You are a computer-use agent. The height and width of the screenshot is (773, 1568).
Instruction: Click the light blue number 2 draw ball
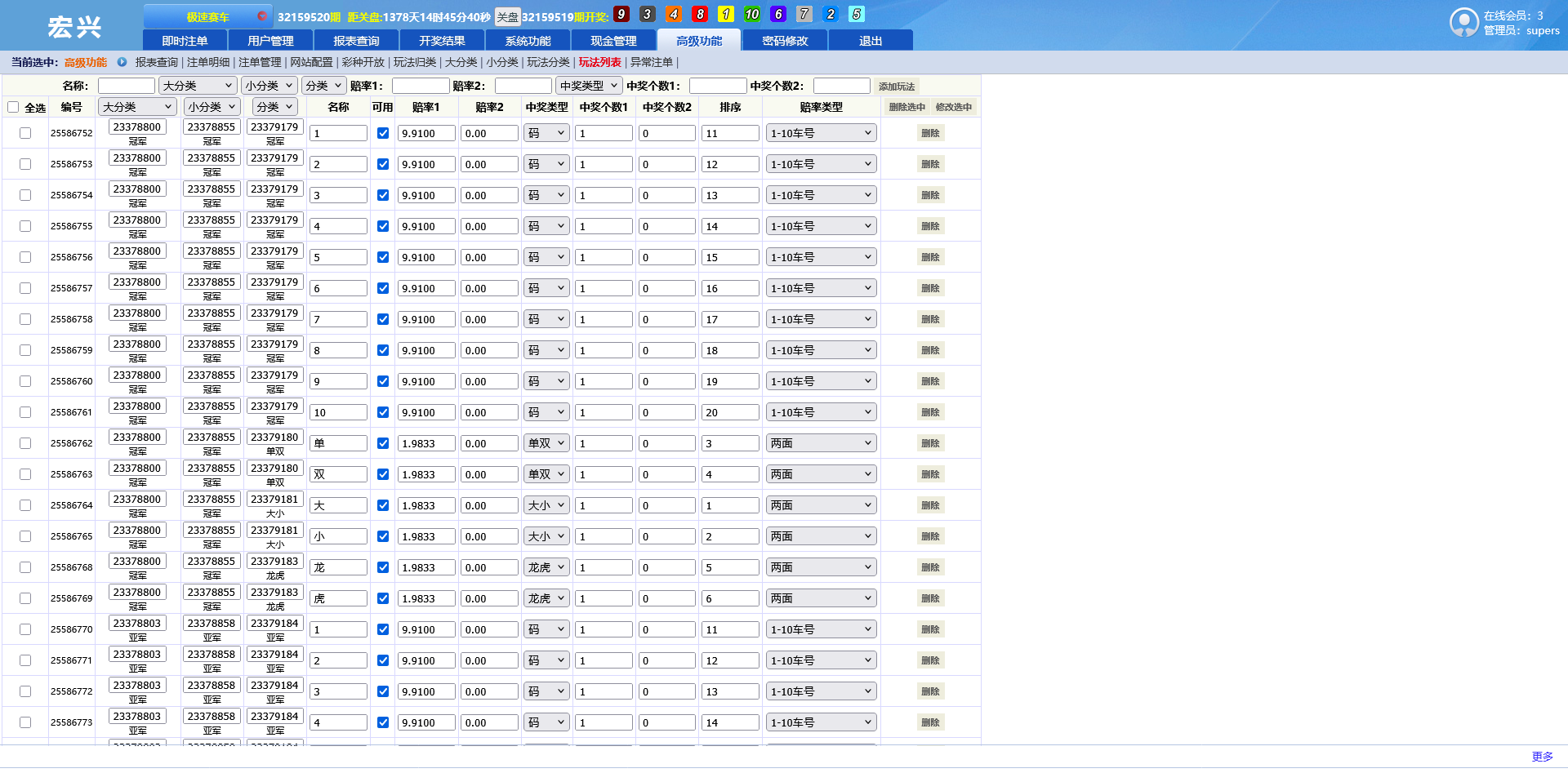click(x=831, y=14)
